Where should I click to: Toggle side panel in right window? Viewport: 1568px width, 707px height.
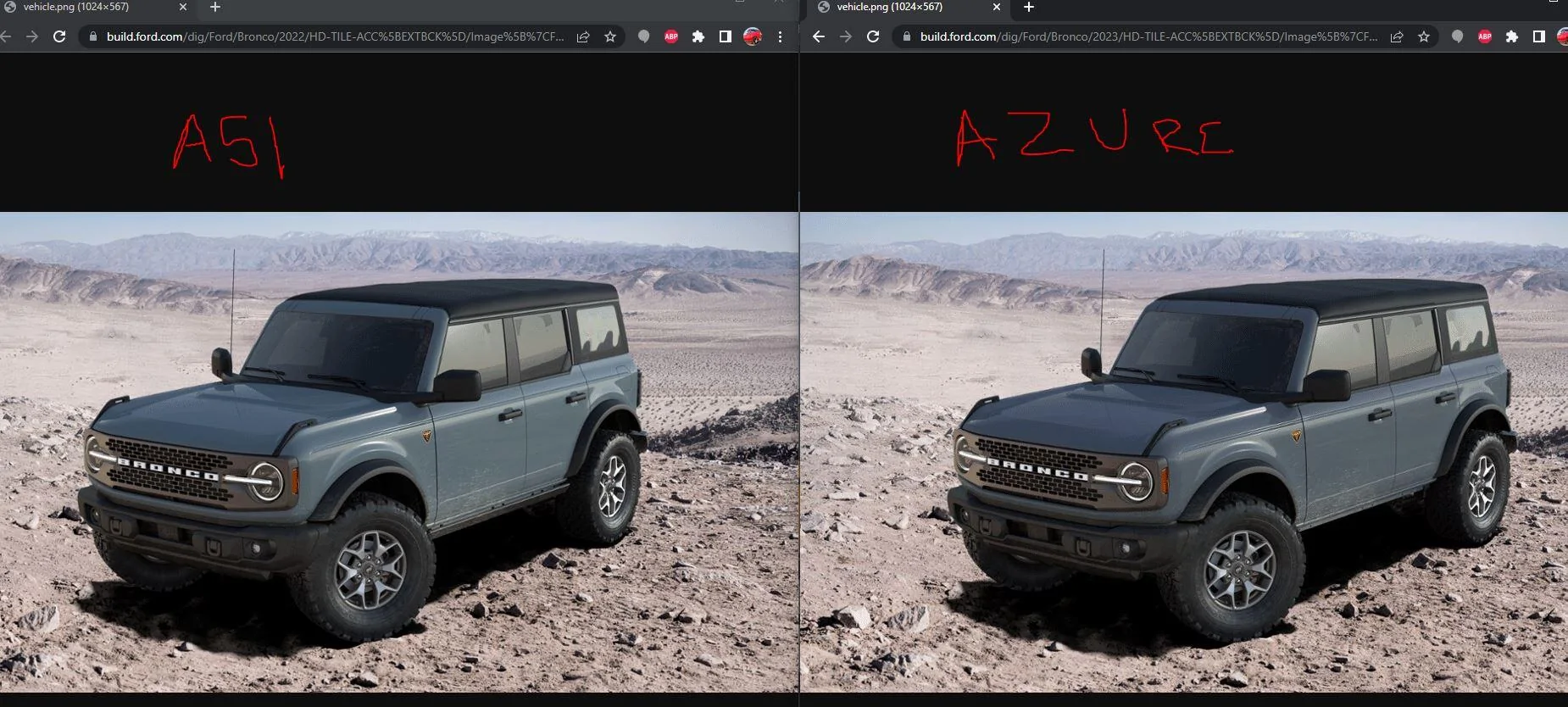1539,36
